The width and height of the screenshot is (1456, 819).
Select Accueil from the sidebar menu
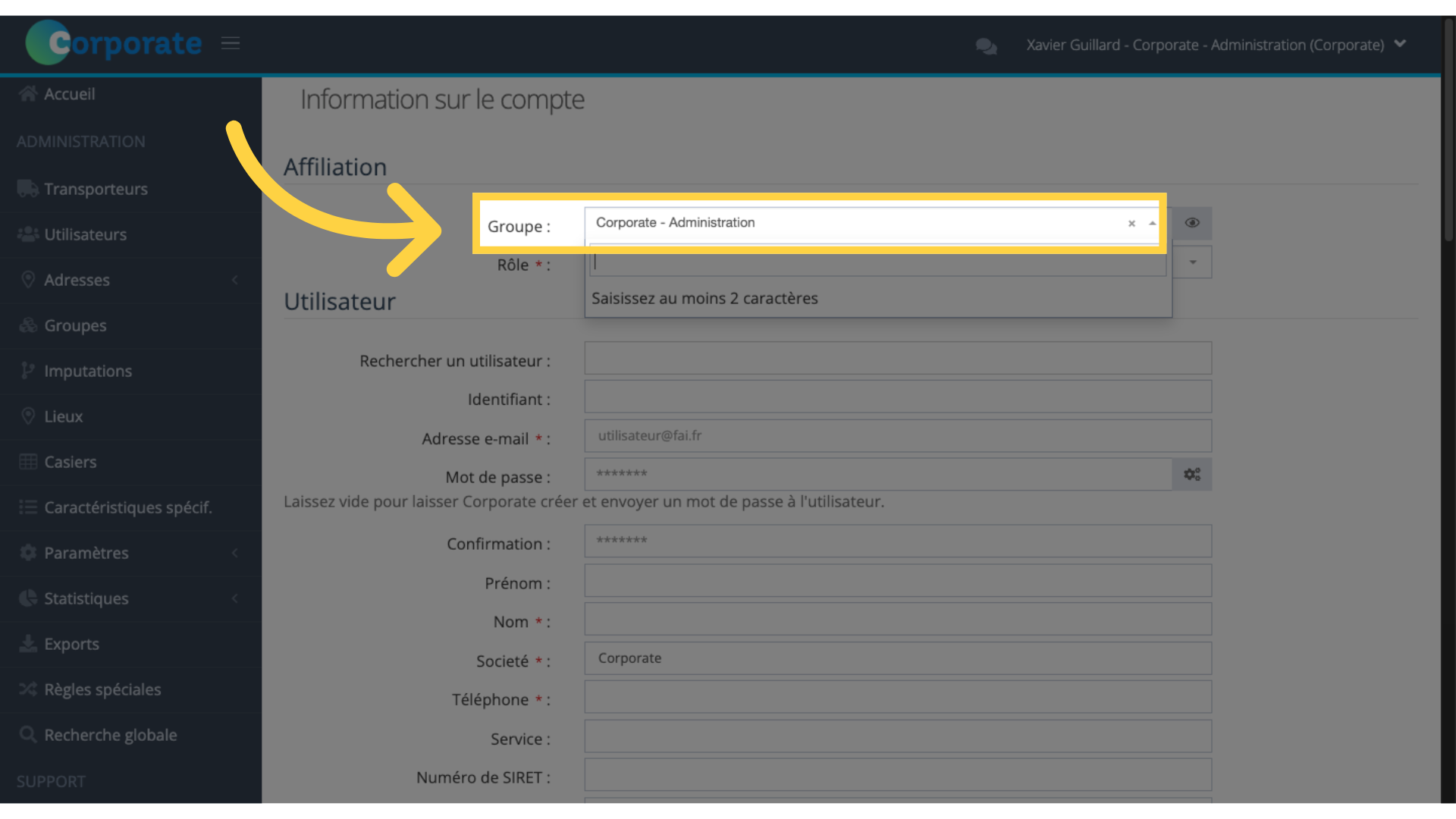(70, 93)
